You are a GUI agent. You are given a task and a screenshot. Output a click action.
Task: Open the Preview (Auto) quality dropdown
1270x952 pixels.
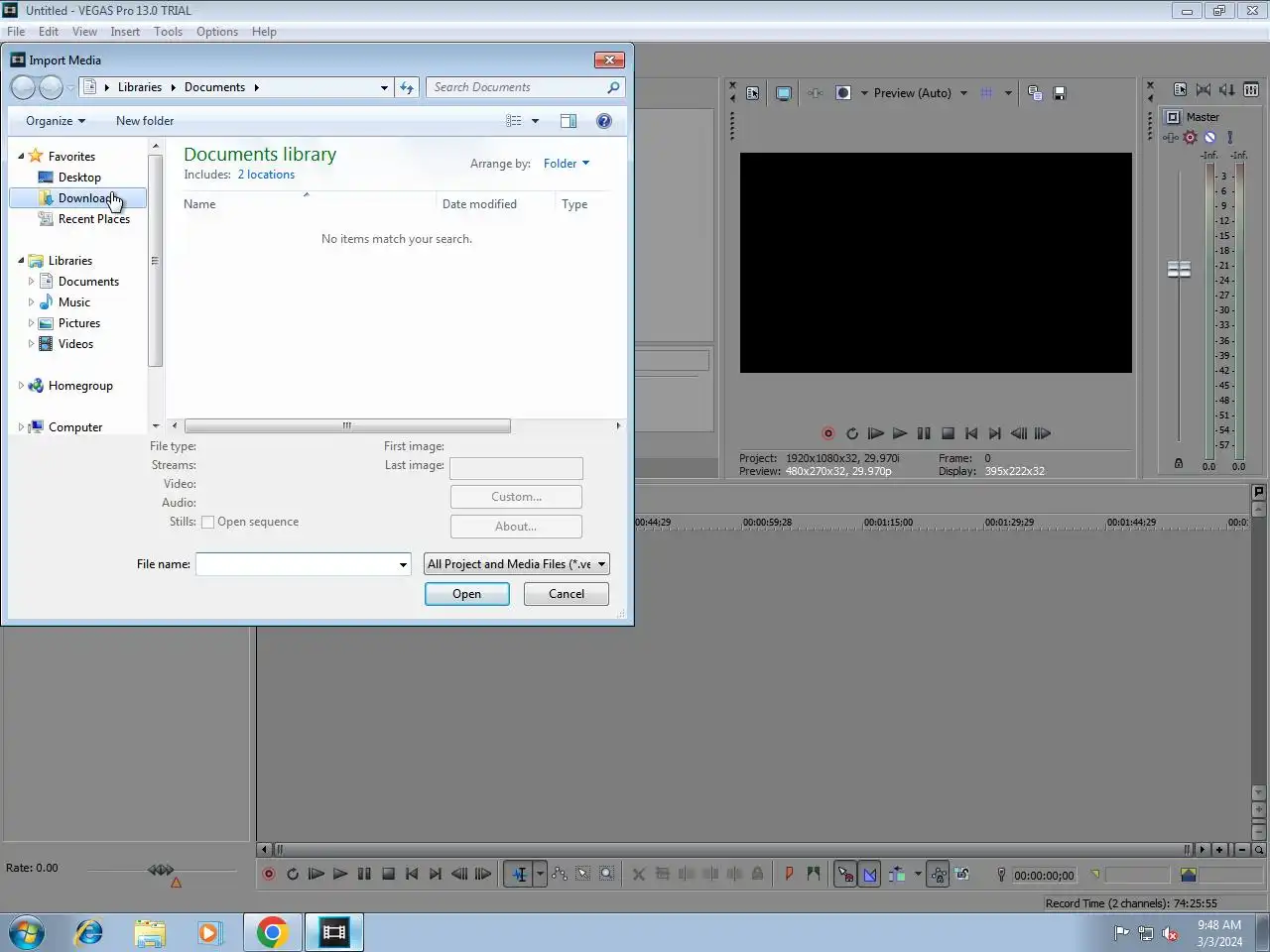click(963, 93)
